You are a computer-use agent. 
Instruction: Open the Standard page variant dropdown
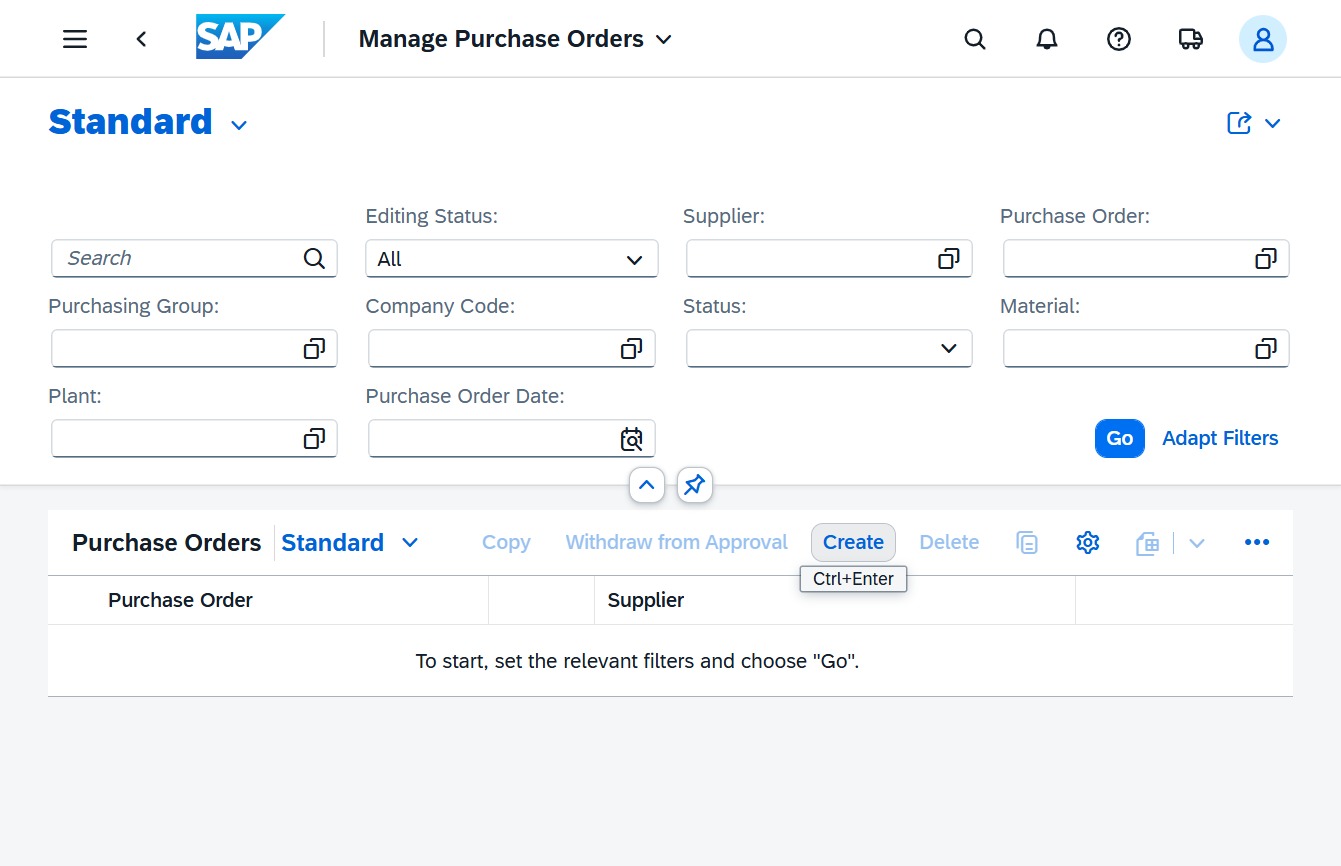pyautogui.click(x=239, y=125)
